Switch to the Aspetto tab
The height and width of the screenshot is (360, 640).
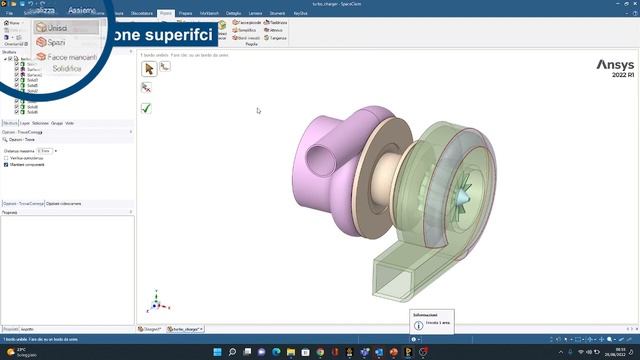click(27, 329)
